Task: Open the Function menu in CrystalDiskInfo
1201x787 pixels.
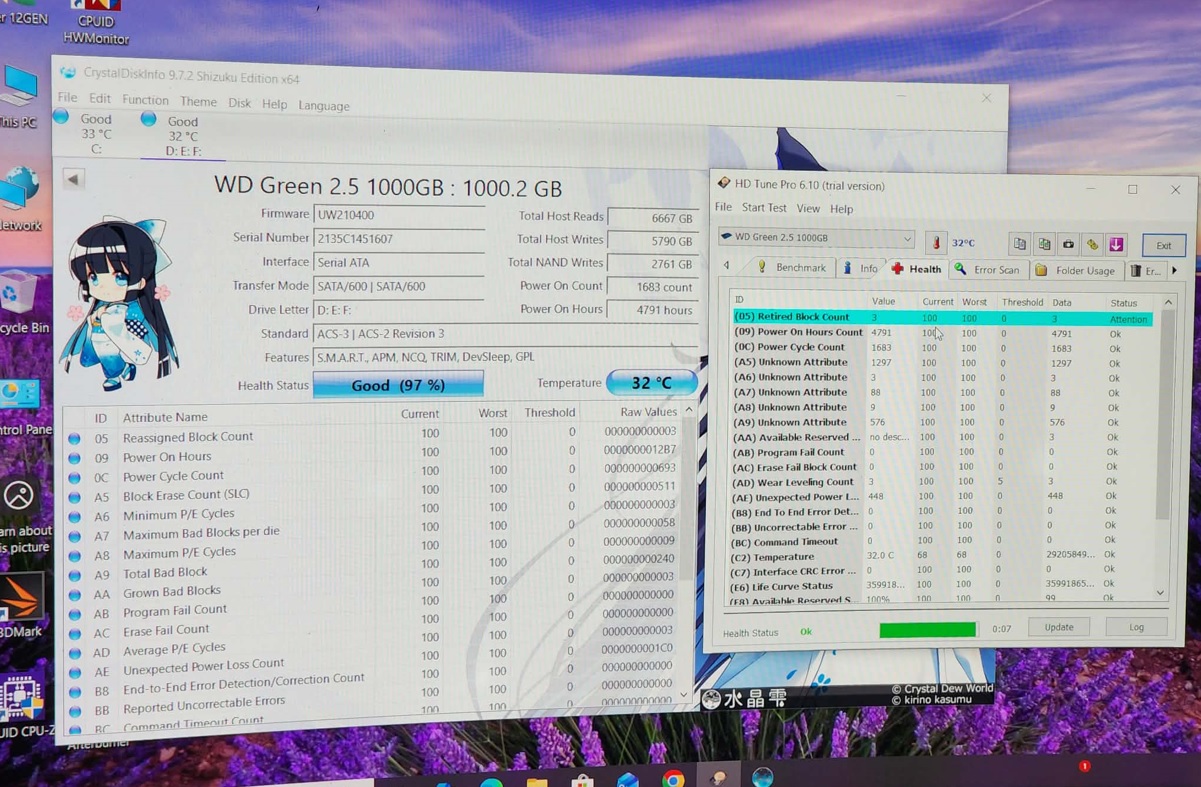Action: [145, 100]
